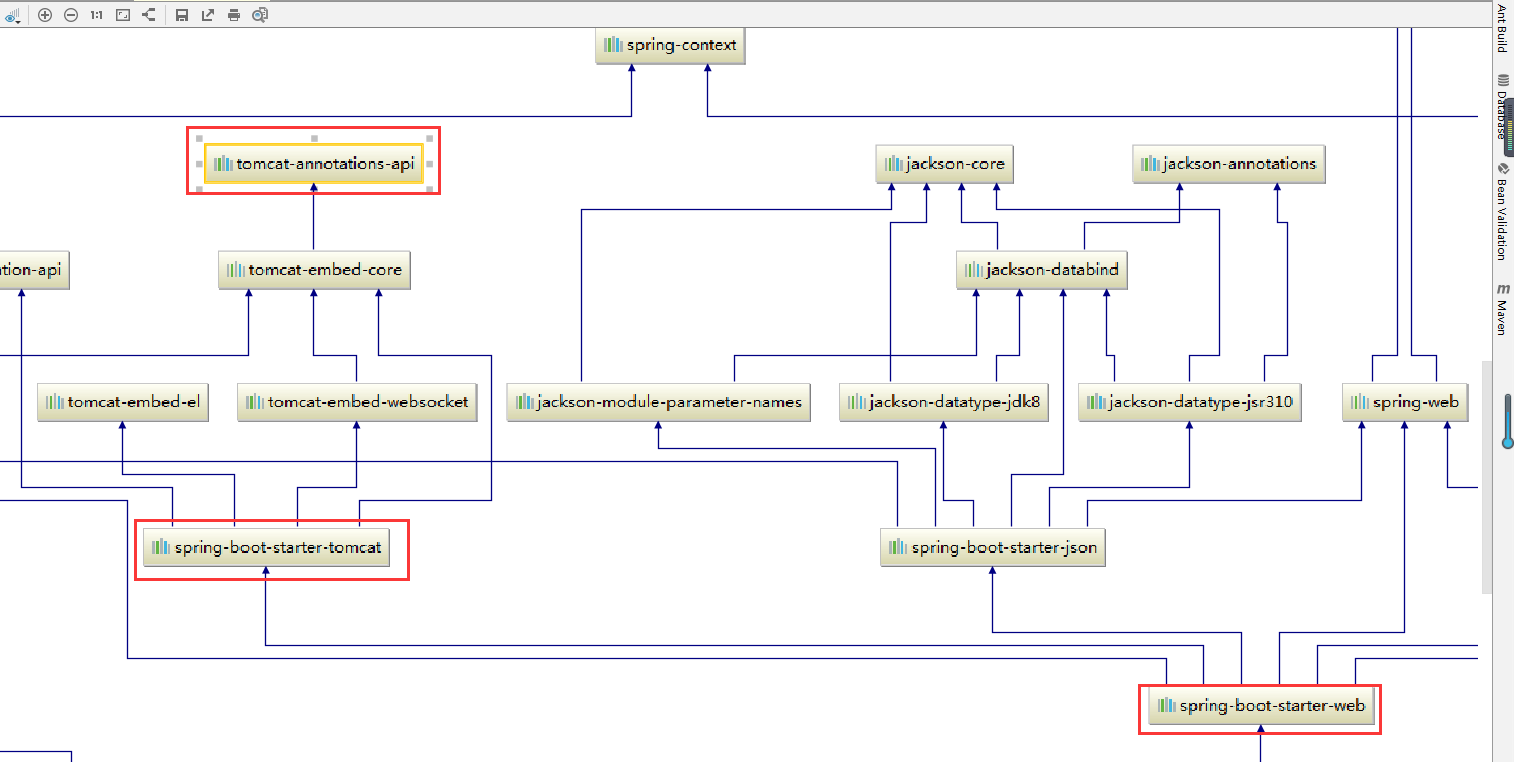This screenshot has height=762, width=1514.
Task: Open the Maven tool window
Action: [x=1502, y=309]
